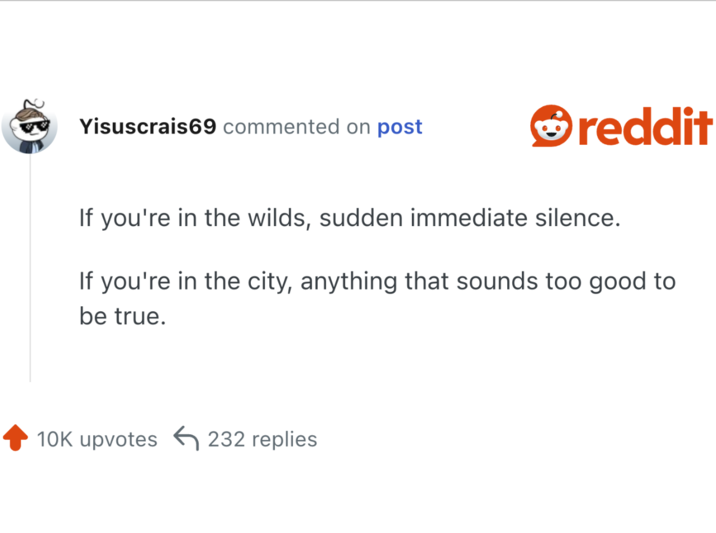Click the Yisuscrais69 avatar with sunglasses

[30, 127]
